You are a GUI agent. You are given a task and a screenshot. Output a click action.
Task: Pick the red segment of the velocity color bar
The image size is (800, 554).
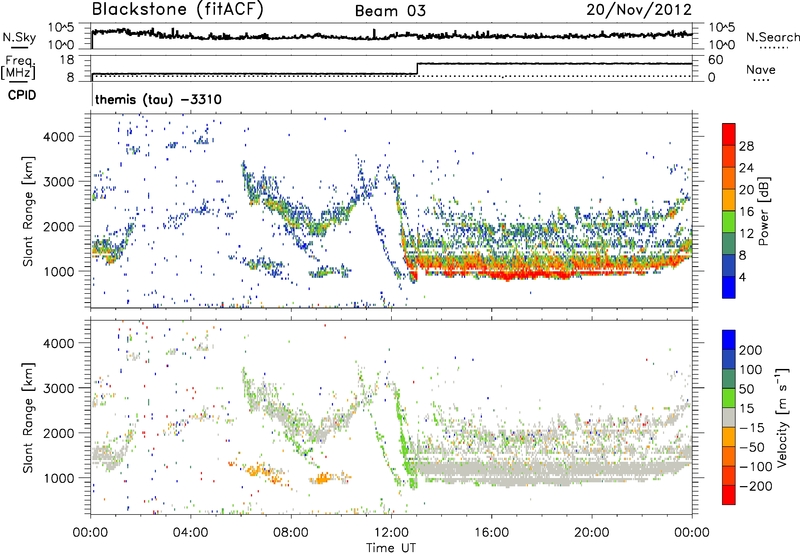click(729, 495)
